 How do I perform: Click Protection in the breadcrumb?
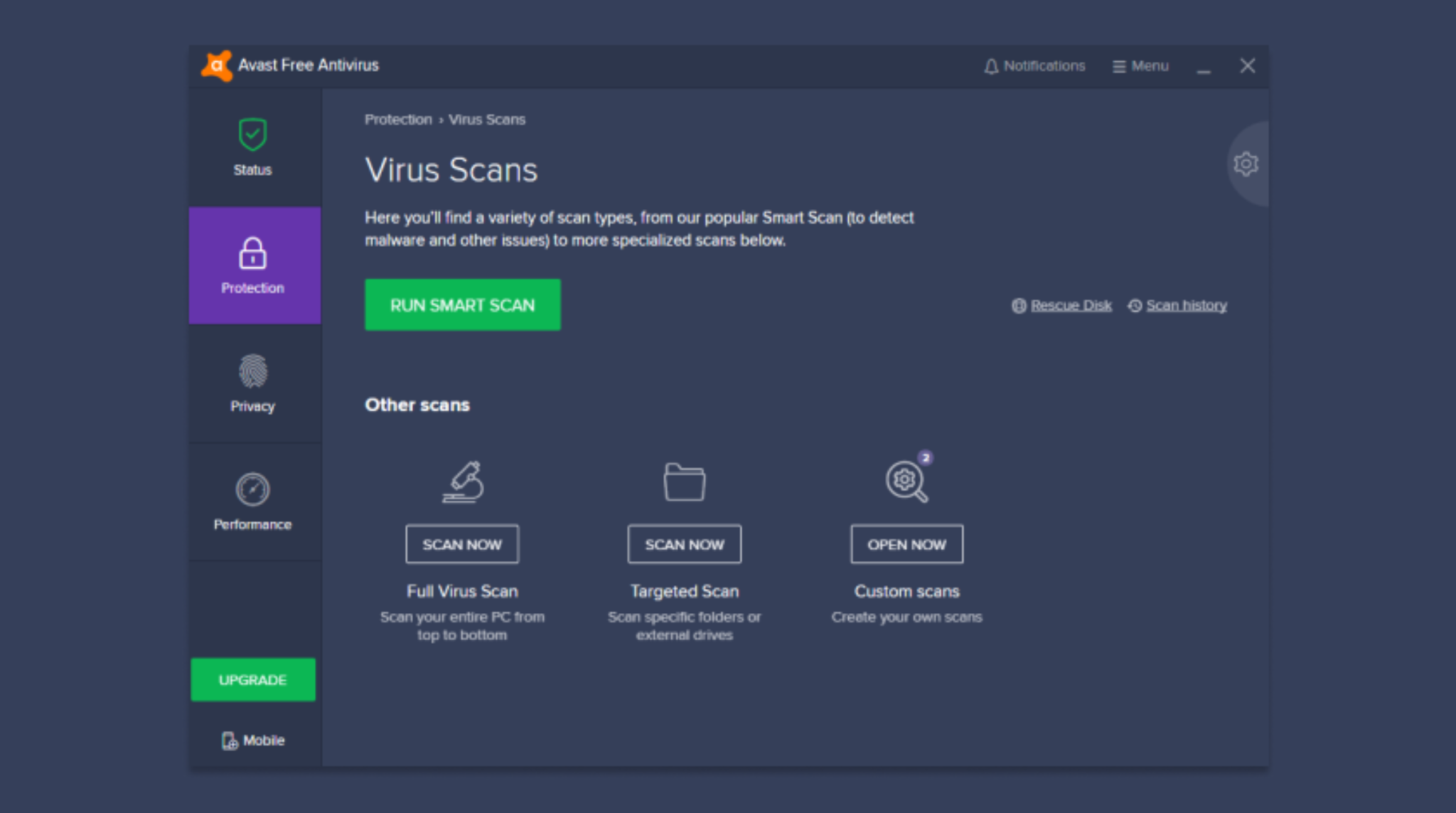click(x=398, y=119)
